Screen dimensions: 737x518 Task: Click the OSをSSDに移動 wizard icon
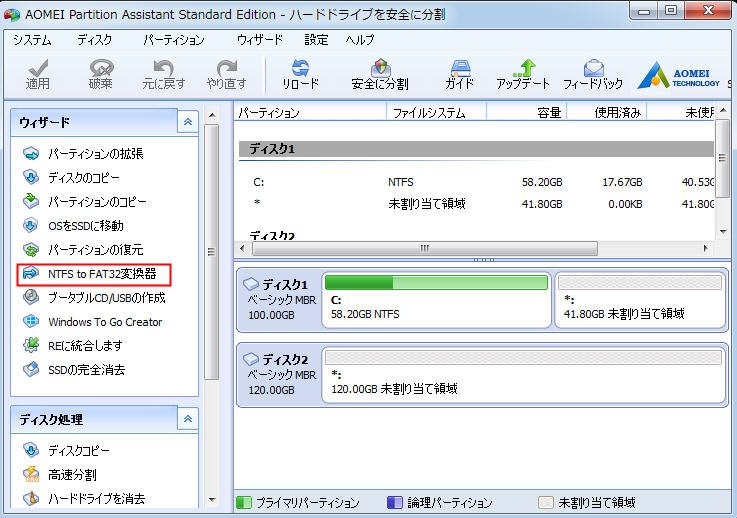coord(31,225)
